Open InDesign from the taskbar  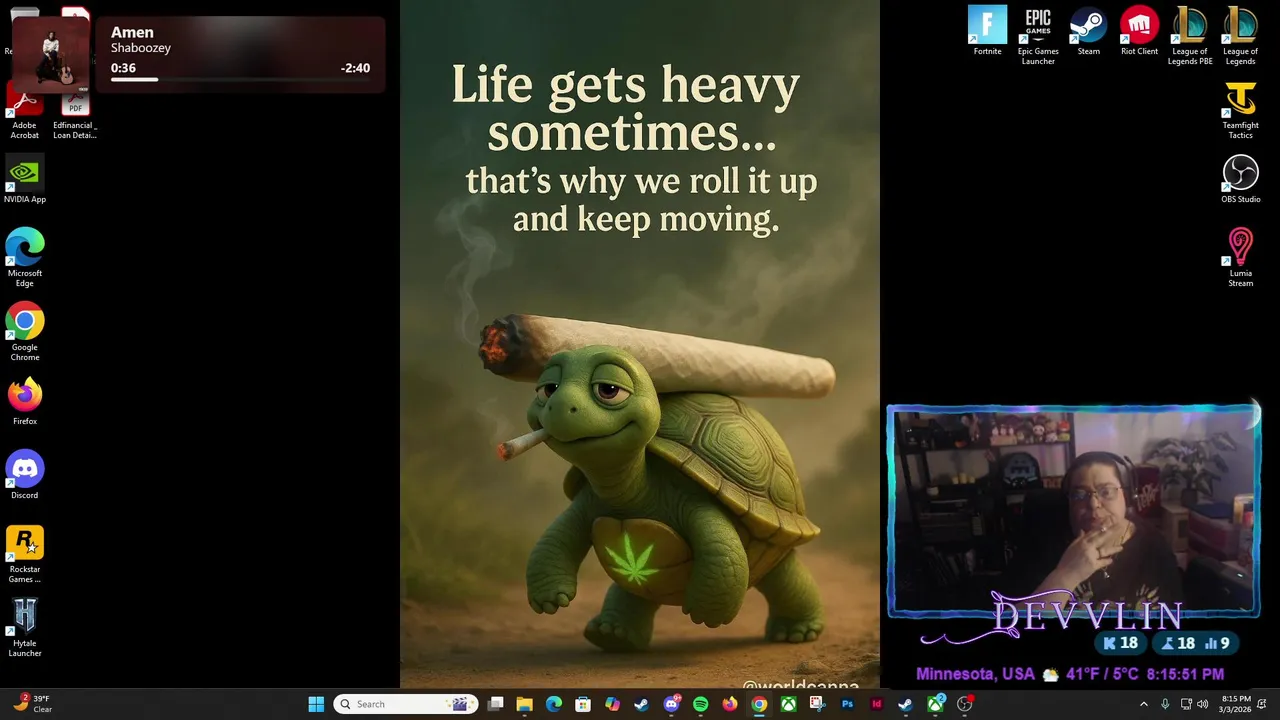click(x=876, y=704)
